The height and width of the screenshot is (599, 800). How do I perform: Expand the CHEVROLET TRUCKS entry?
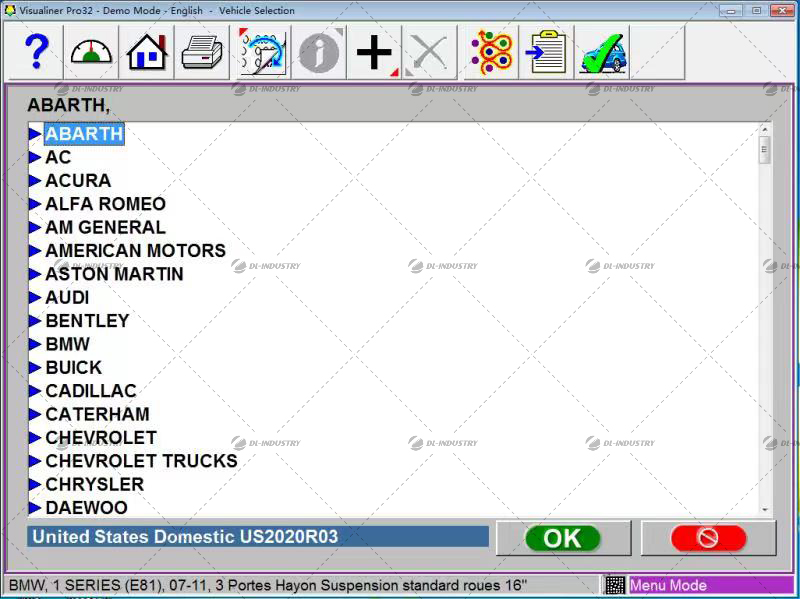coord(140,461)
